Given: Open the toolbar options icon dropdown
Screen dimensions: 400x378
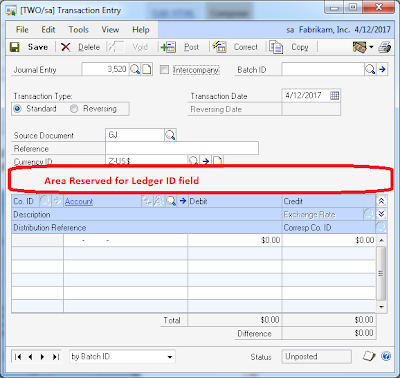Looking at the screenshot, I should point(363,47).
